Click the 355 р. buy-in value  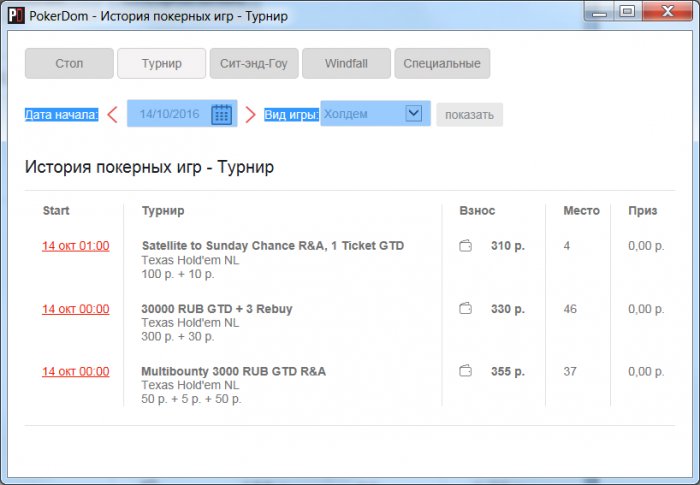pyautogui.click(x=508, y=371)
